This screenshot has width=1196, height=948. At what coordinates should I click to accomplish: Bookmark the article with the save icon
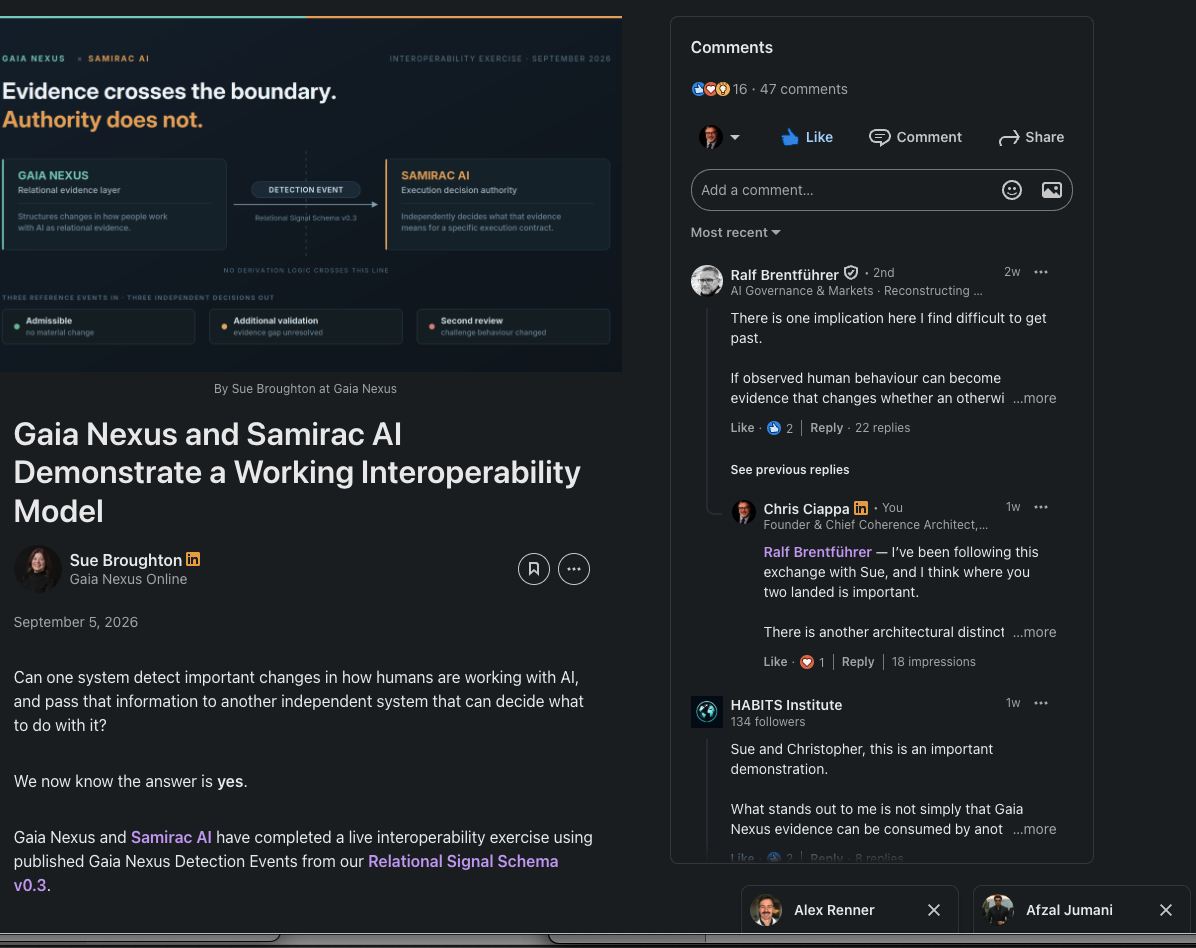click(x=533, y=569)
